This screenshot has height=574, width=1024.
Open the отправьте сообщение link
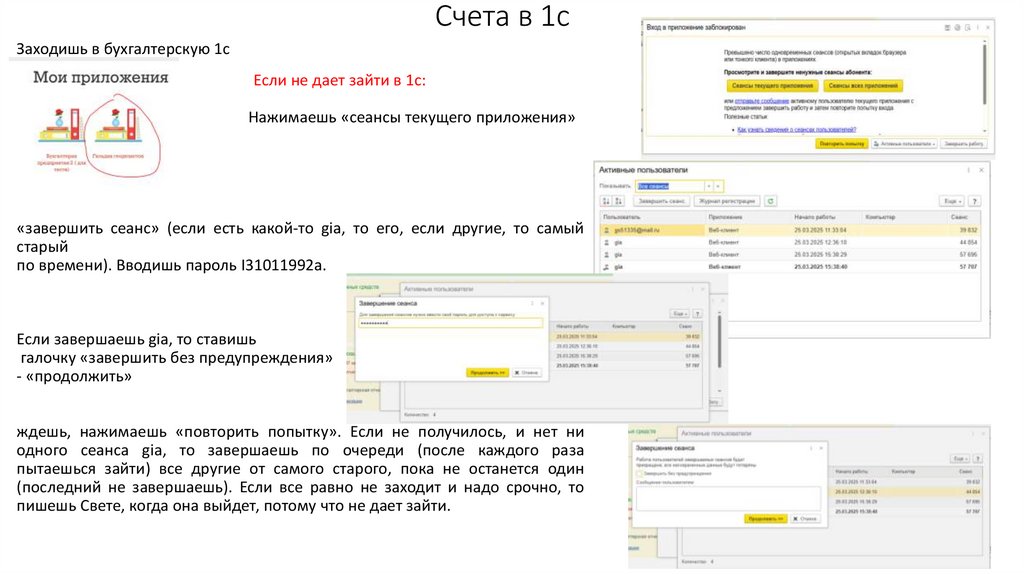[761, 101]
